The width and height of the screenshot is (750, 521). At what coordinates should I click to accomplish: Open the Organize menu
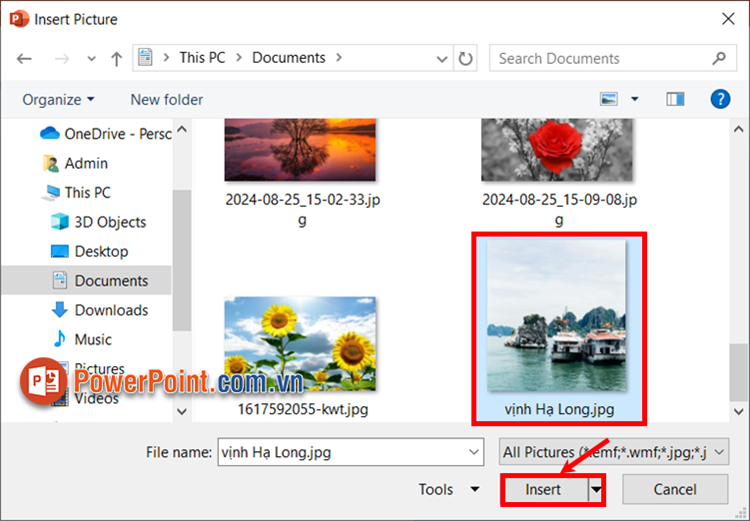pos(58,99)
